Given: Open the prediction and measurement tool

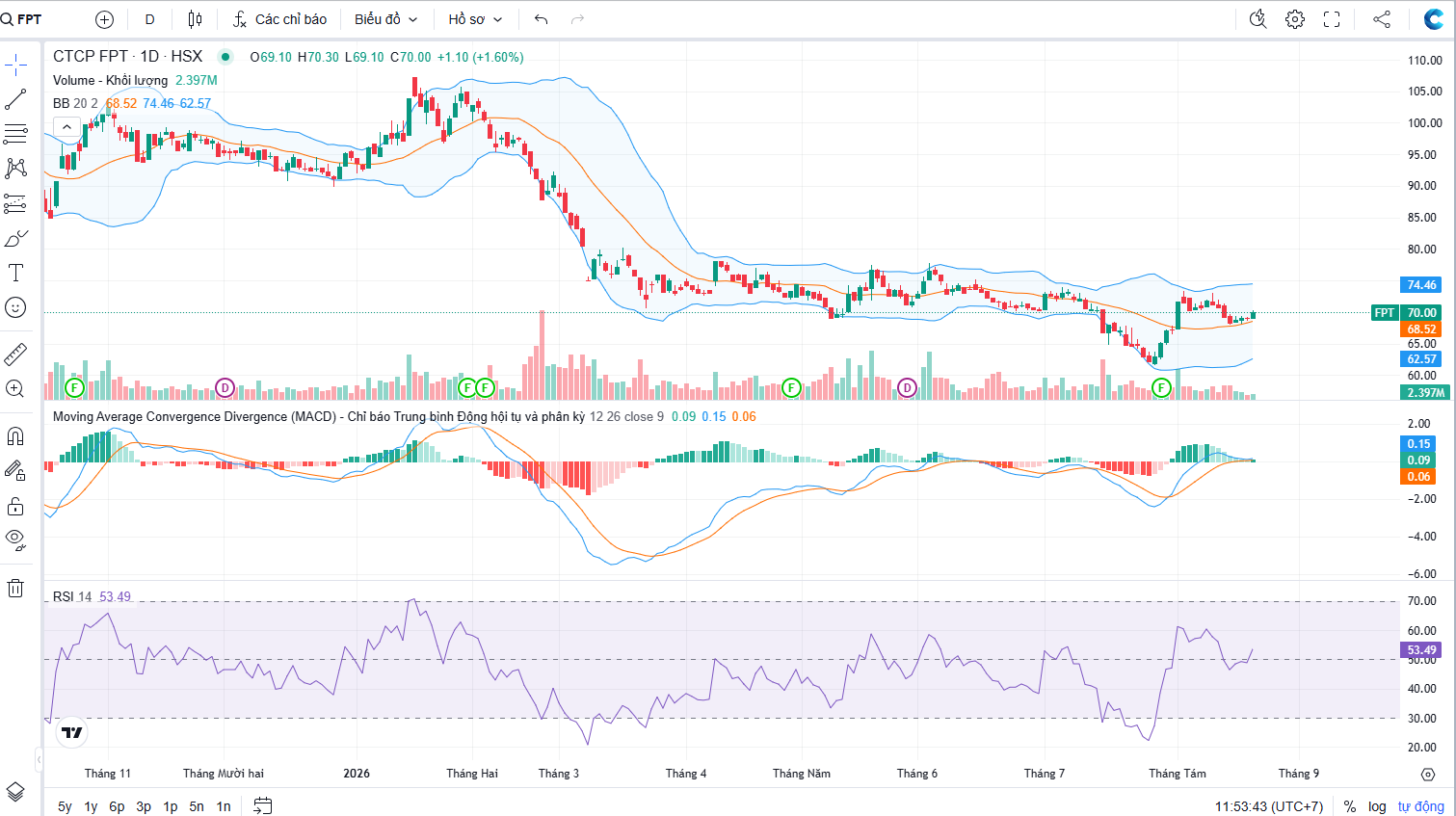Looking at the screenshot, I should point(15,203).
